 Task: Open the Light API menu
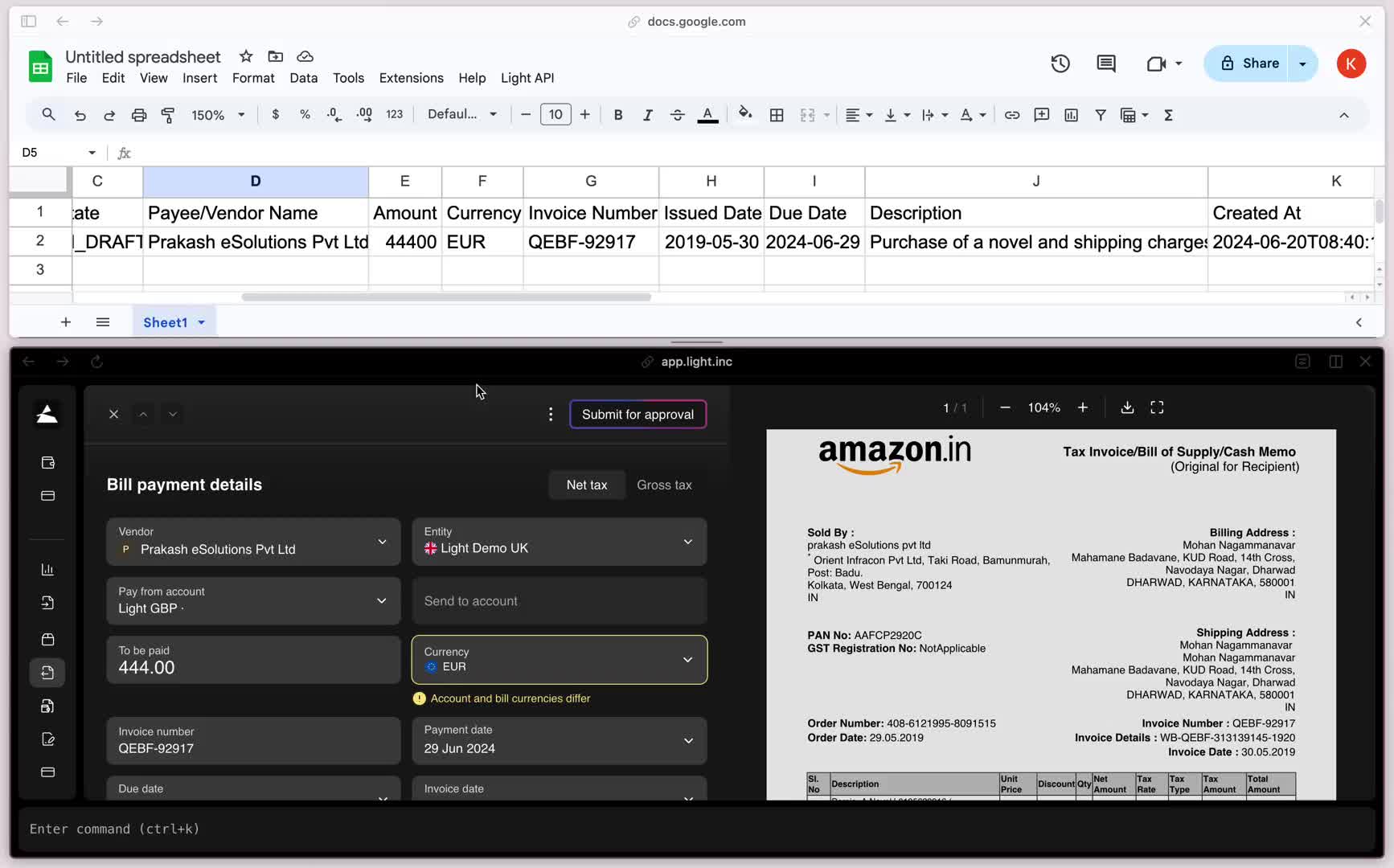(x=527, y=78)
